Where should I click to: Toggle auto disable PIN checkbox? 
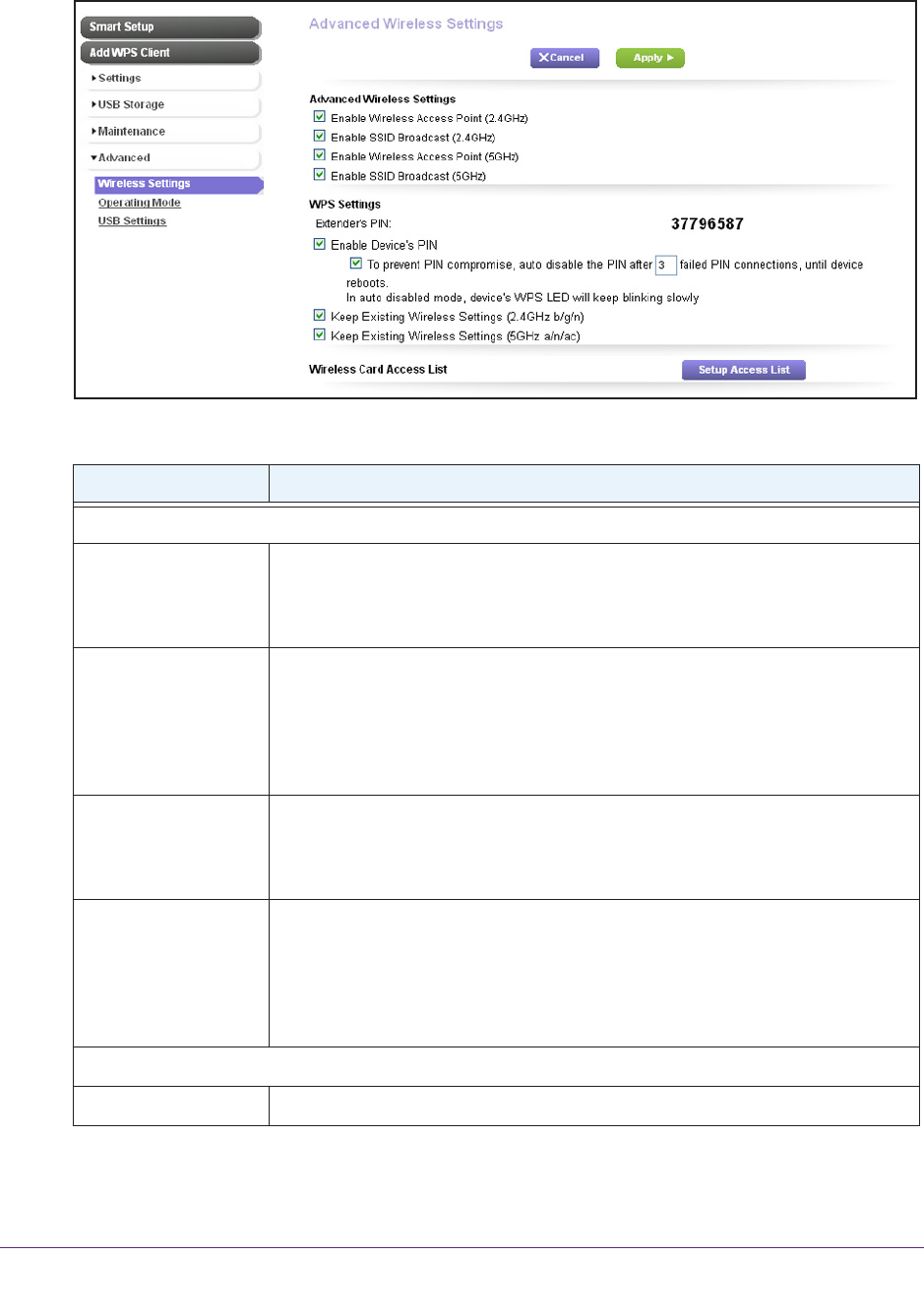pyautogui.click(x=356, y=264)
